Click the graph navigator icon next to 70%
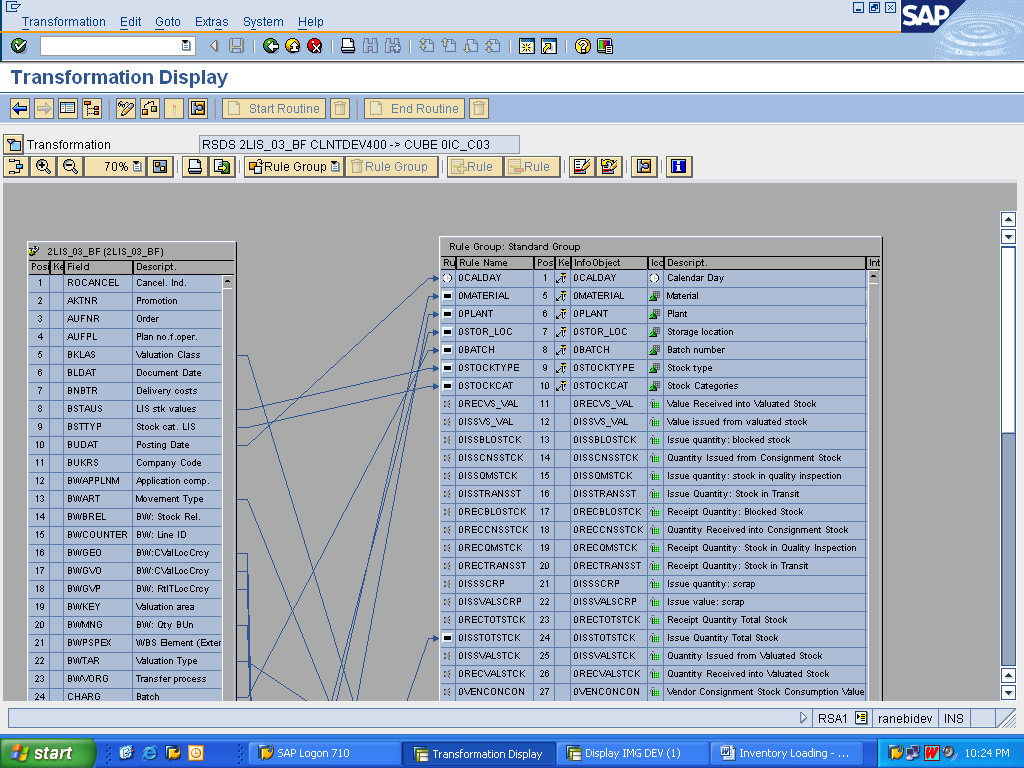This screenshot has width=1024, height=768. pos(160,167)
